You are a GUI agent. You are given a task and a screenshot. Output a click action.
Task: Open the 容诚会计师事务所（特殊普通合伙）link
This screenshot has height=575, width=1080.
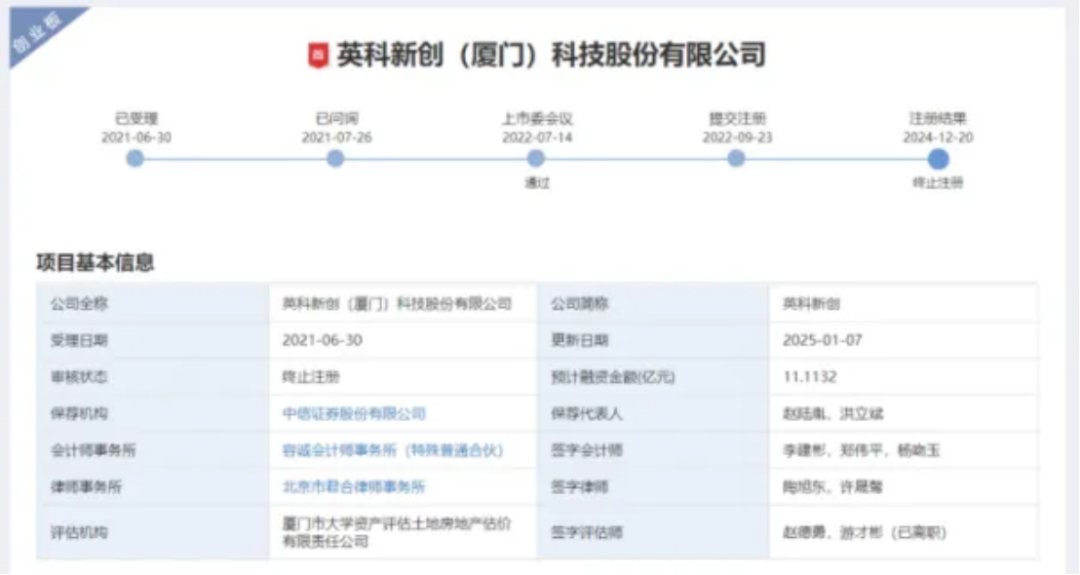393,450
